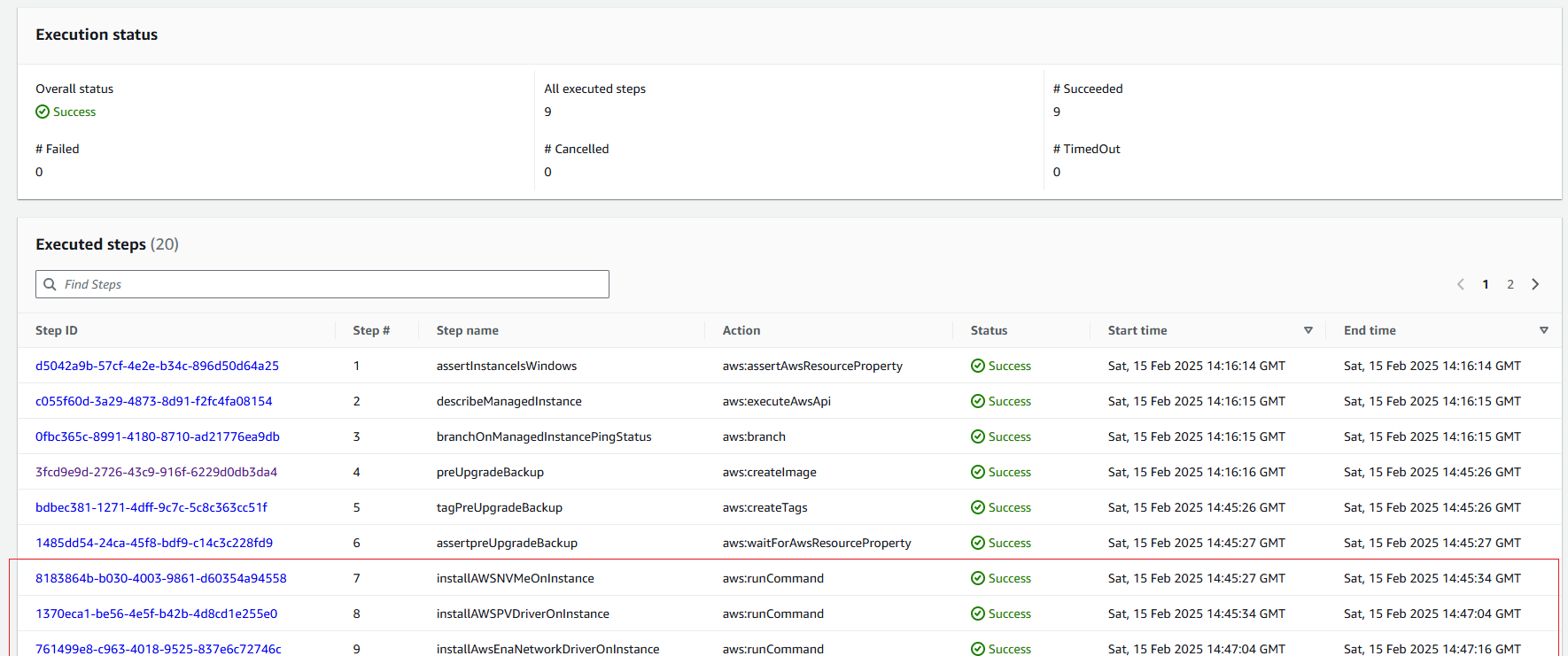
Task: Click the aws:waitForAwsResourceProperty action cell
Action: 817,543
